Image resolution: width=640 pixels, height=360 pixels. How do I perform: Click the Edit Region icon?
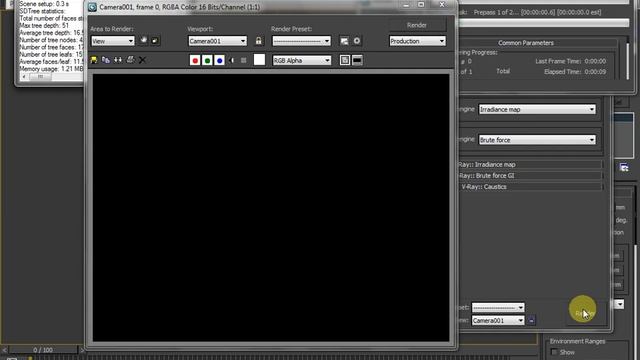pos(144,40)
